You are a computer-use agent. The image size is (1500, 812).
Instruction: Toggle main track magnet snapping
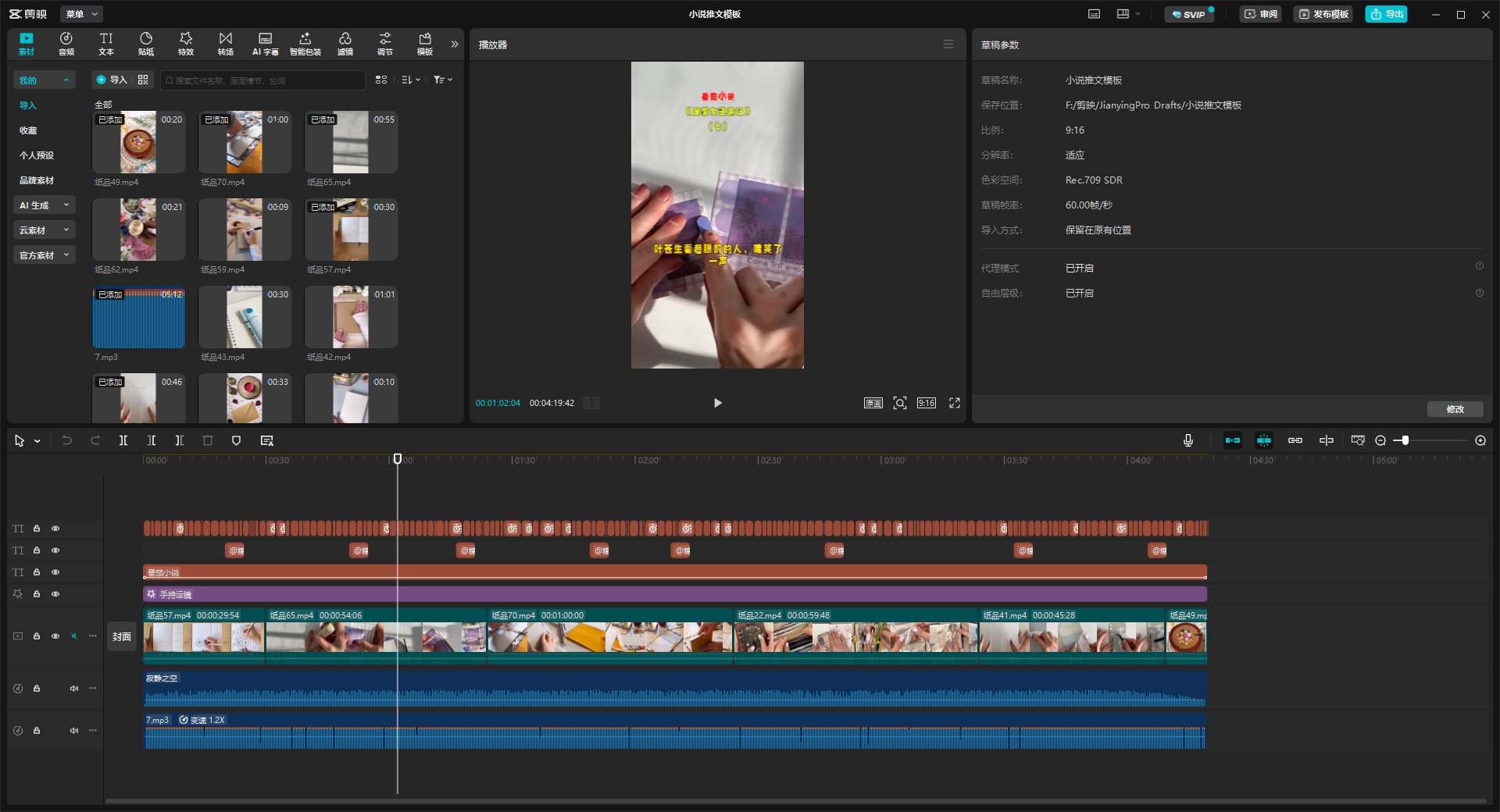point(1233,440)
